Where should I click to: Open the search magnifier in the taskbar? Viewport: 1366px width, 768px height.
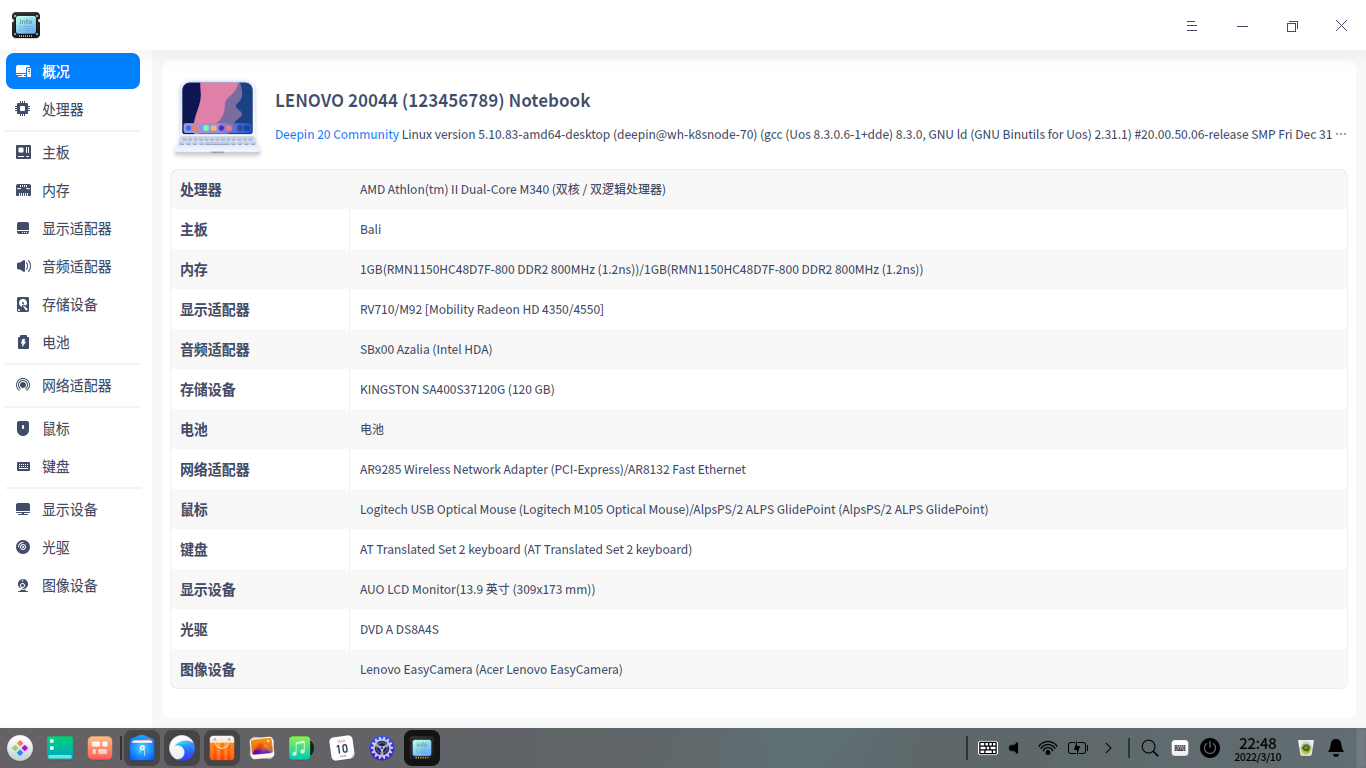point(1150,748)
